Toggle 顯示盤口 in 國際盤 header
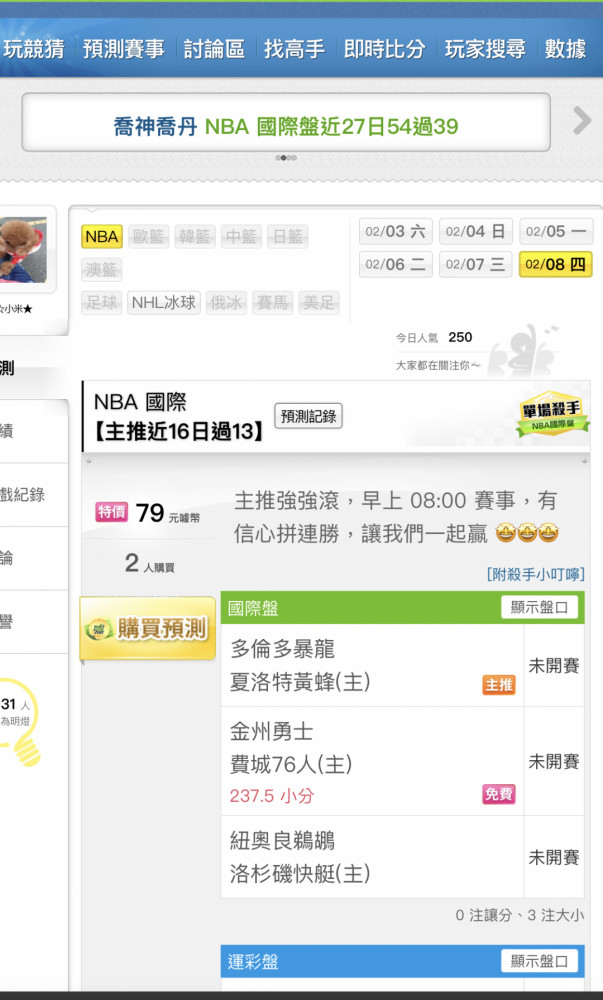Viewport: 603px width, 1000px height. pyautogui.click(x=539, y=607)
